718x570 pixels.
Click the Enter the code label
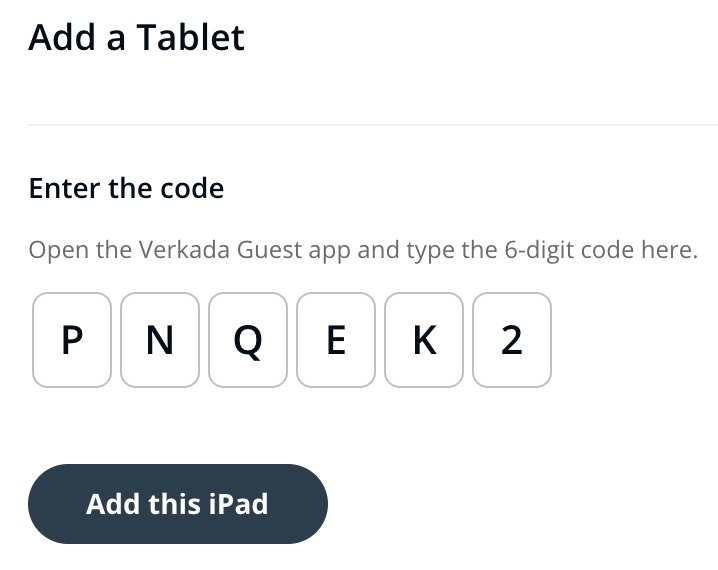[x=126, y=188]
